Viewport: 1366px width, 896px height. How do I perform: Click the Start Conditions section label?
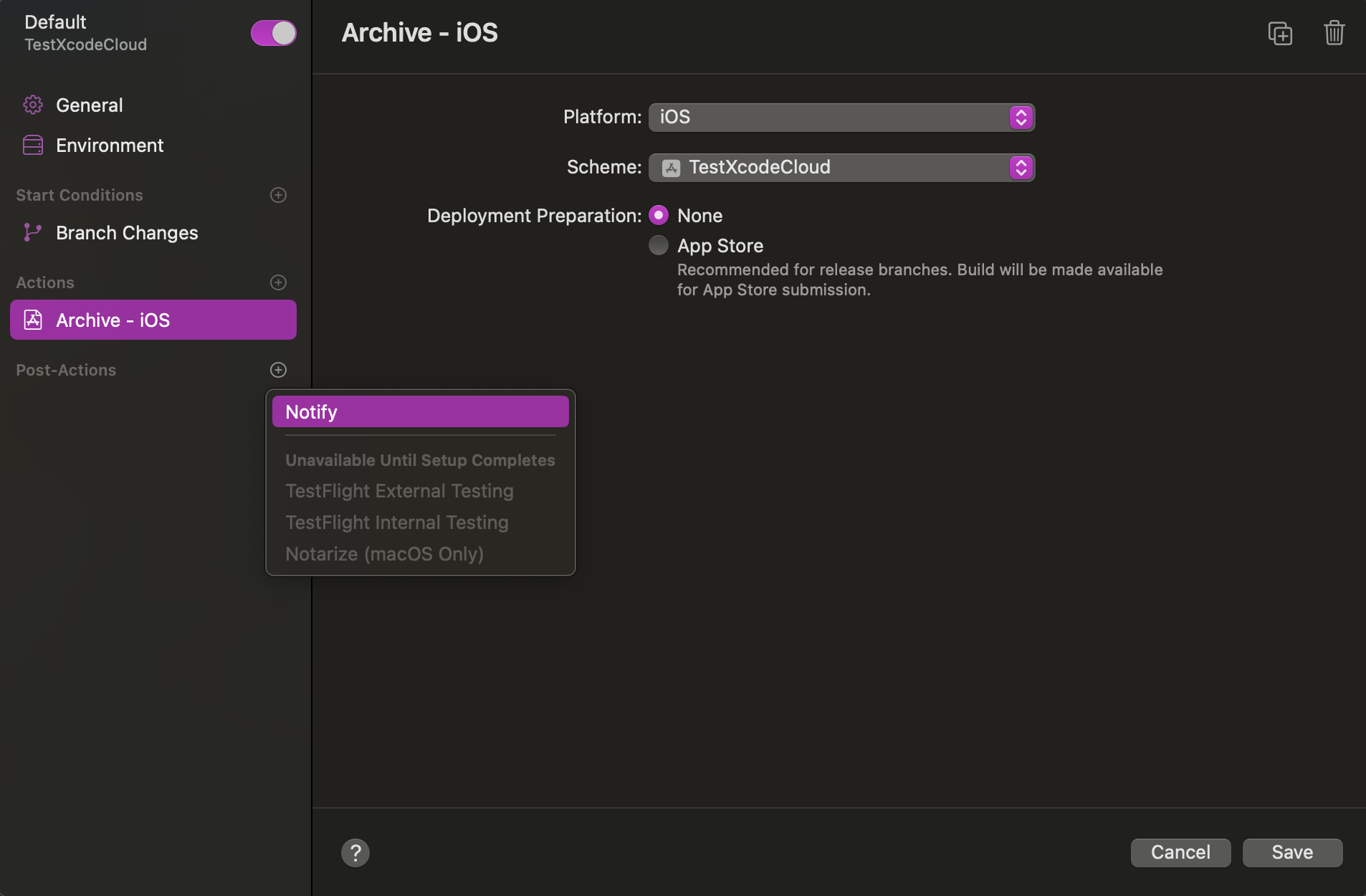80,195
